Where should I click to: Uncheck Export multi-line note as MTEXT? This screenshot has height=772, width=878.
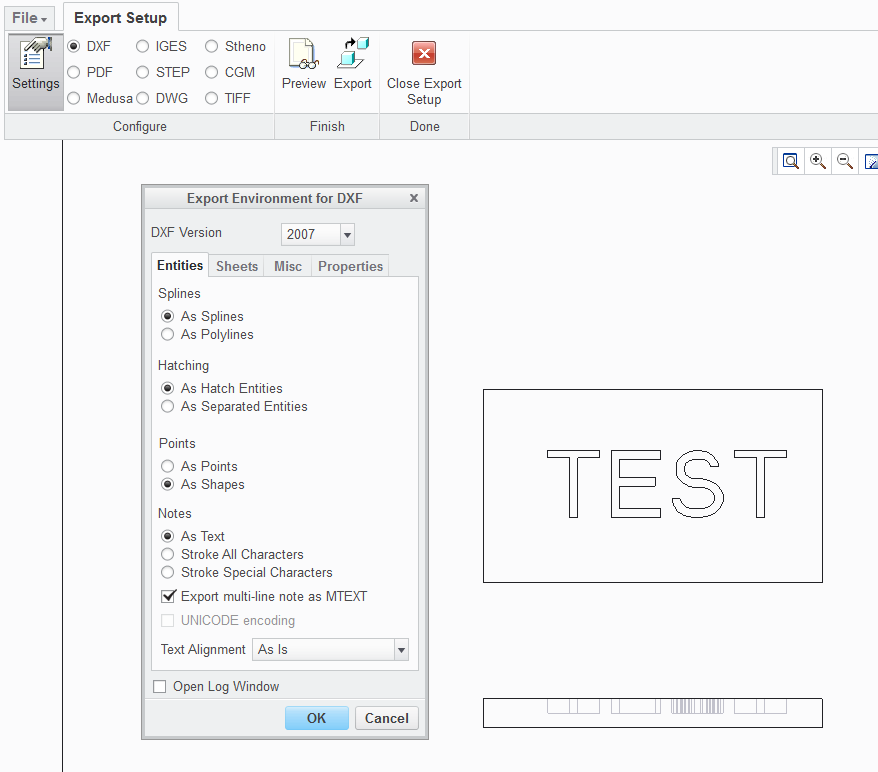click(x=168, y=596)
